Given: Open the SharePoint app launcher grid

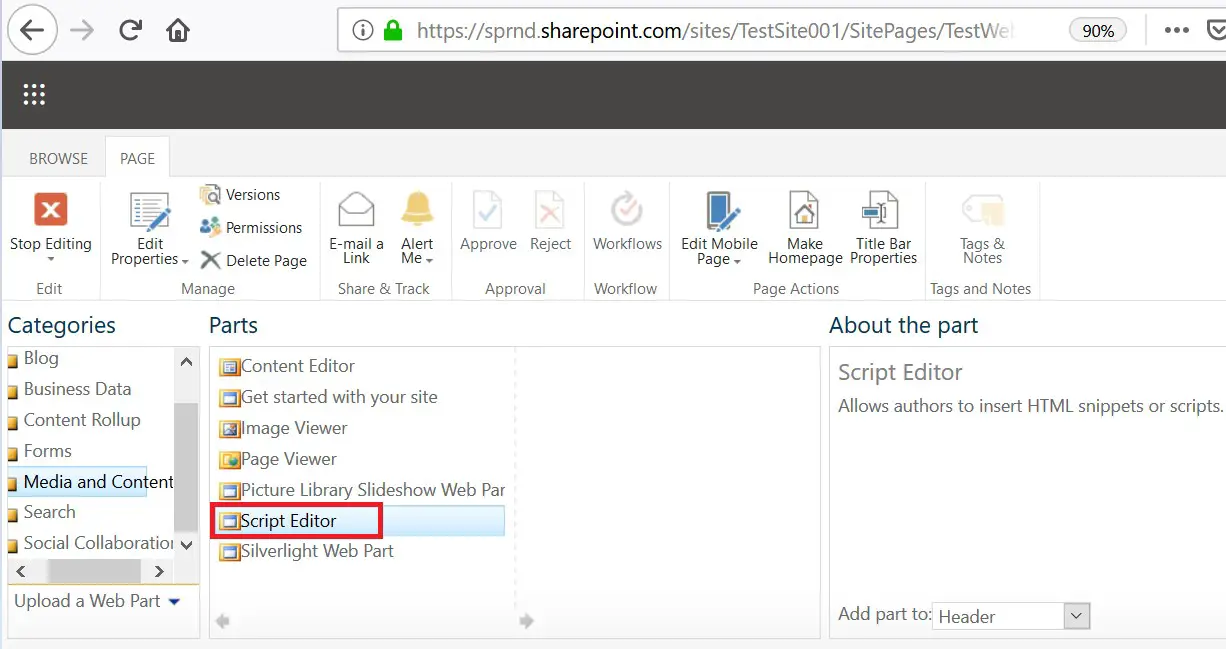Looking at the screenshot, I should 34,95.
